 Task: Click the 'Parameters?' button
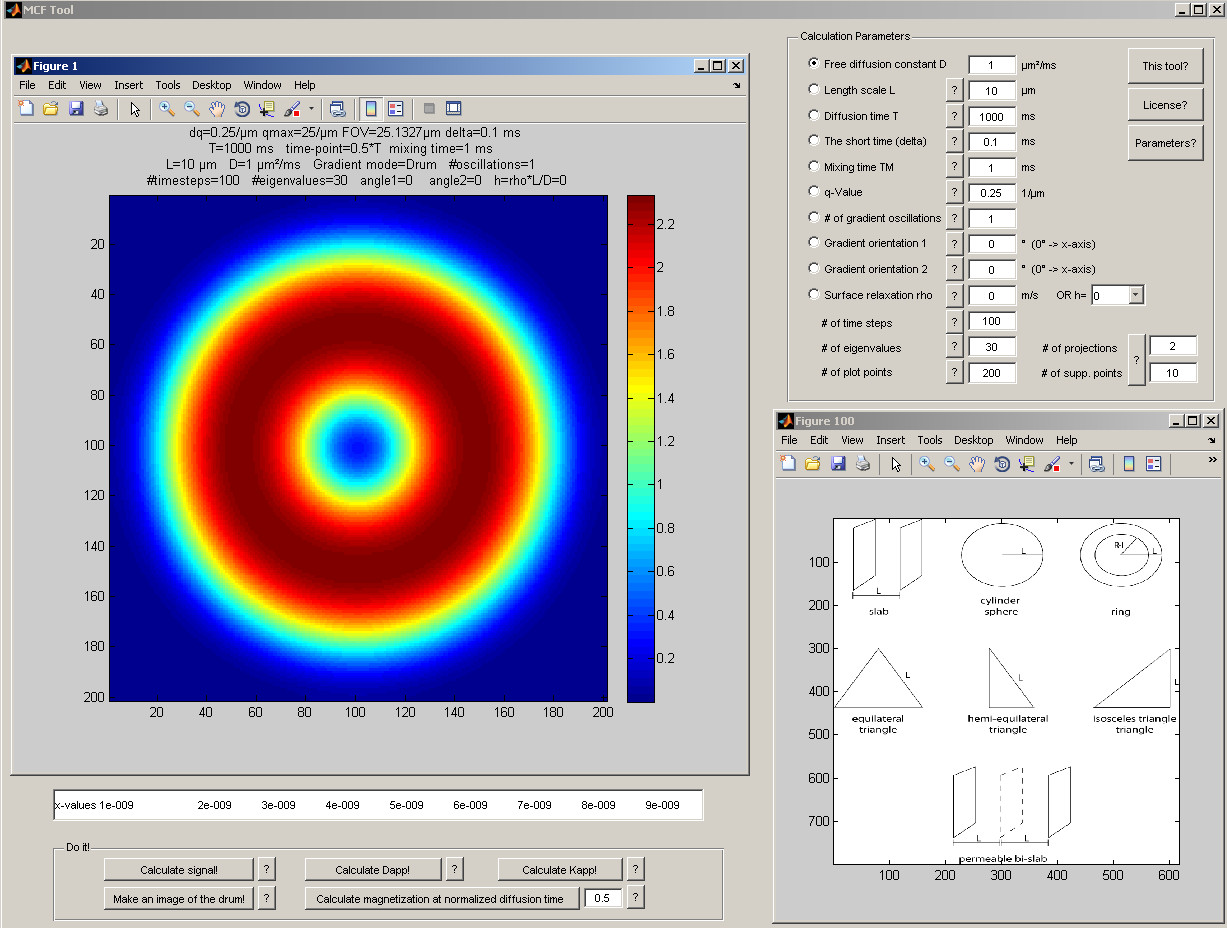coord(1165,143)
